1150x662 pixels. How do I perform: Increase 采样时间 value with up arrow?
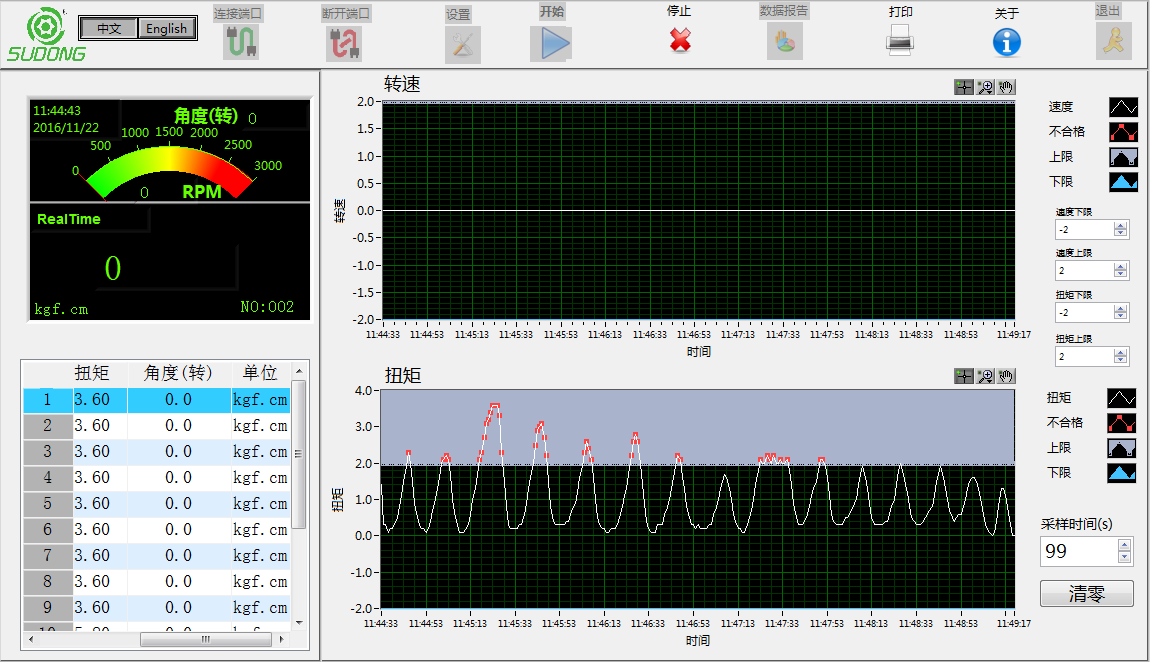point(1125,545)
